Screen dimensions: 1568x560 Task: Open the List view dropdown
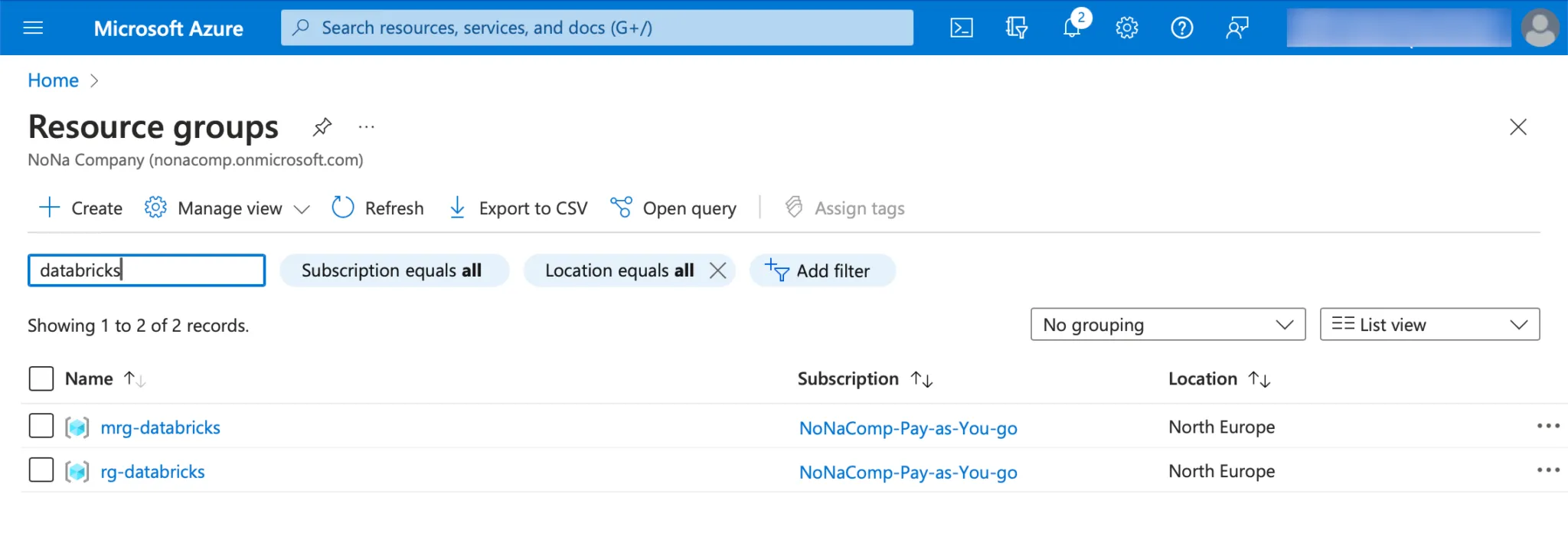pyautogui.click(x=1429, y=325)
